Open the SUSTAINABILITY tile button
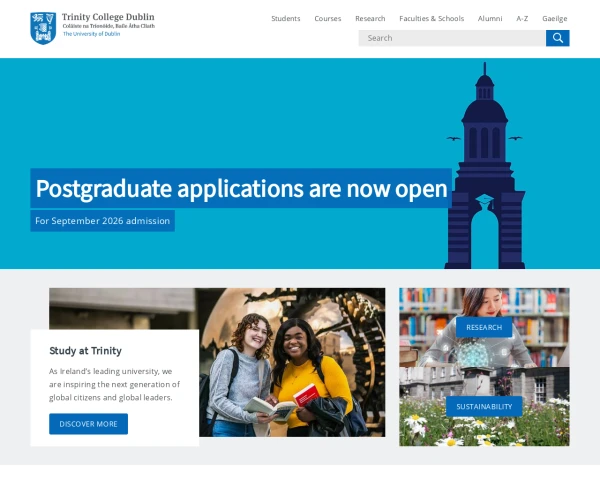The width and height of the screenshot is (600, 480). 484,407
